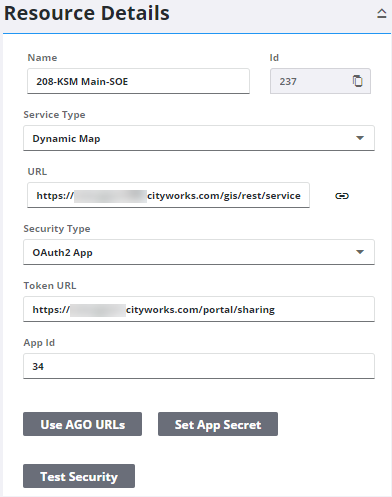This screenshot has width=392, height=497.
Task: Open the URL link icon
Action: 342,196
